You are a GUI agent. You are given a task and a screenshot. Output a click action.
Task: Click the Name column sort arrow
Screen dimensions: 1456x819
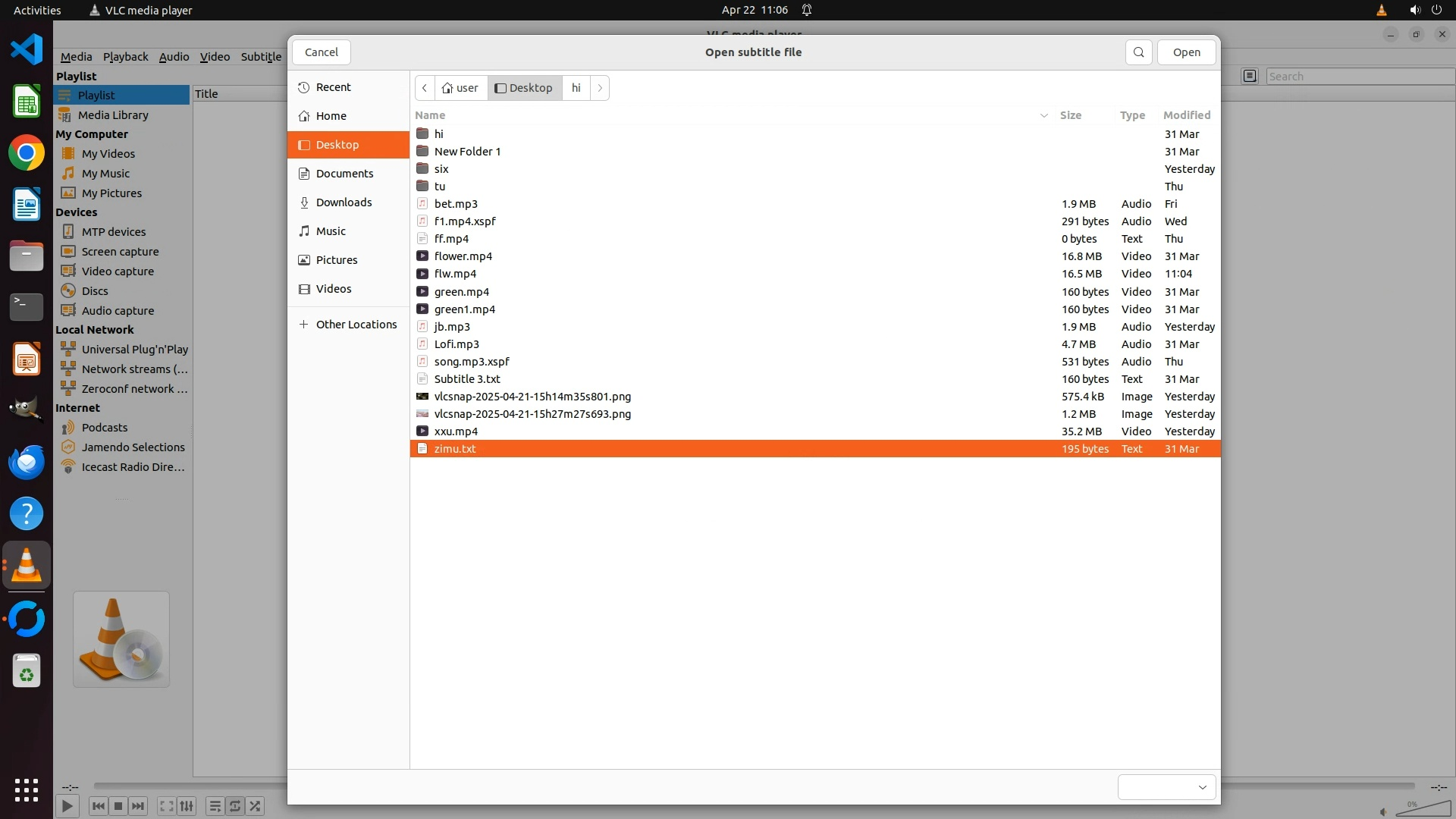[x=1043, y=115]
